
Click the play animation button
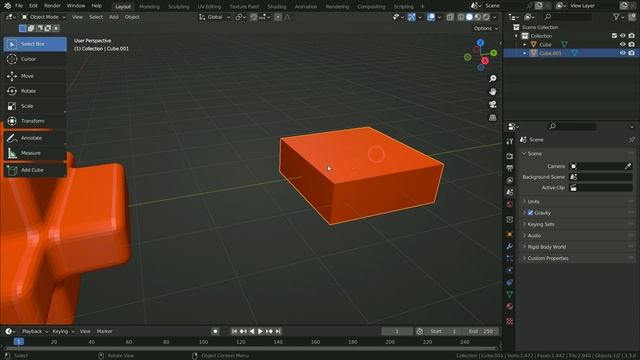click(260, 331)
